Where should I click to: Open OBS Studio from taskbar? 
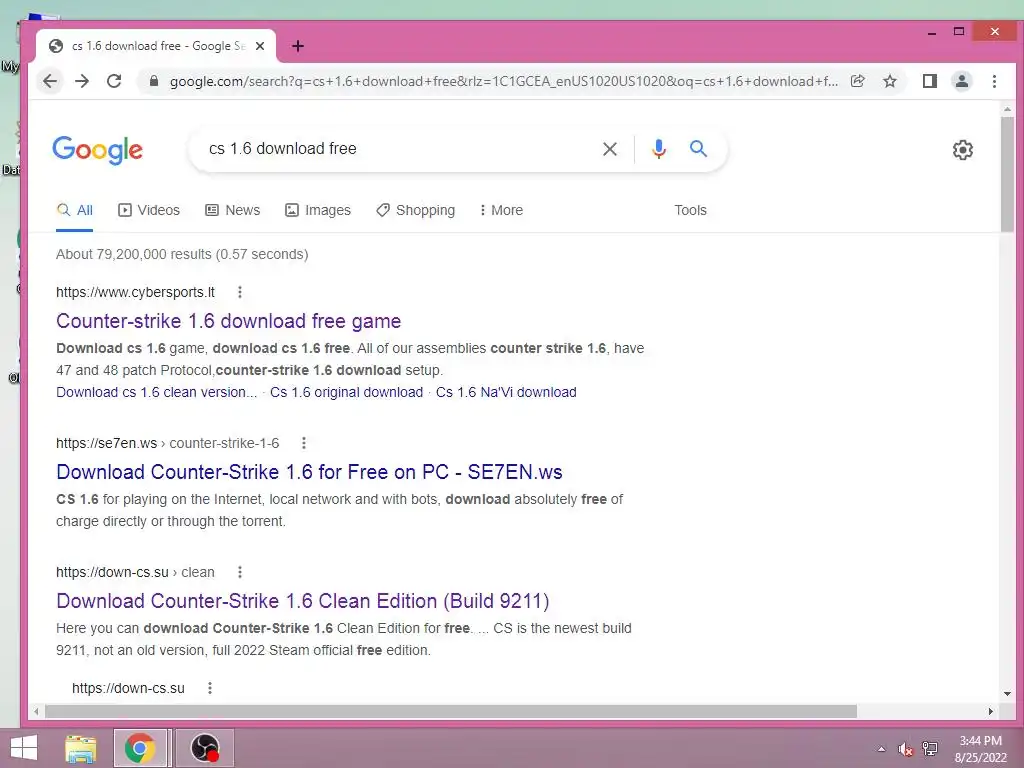[x=204, y=748]
